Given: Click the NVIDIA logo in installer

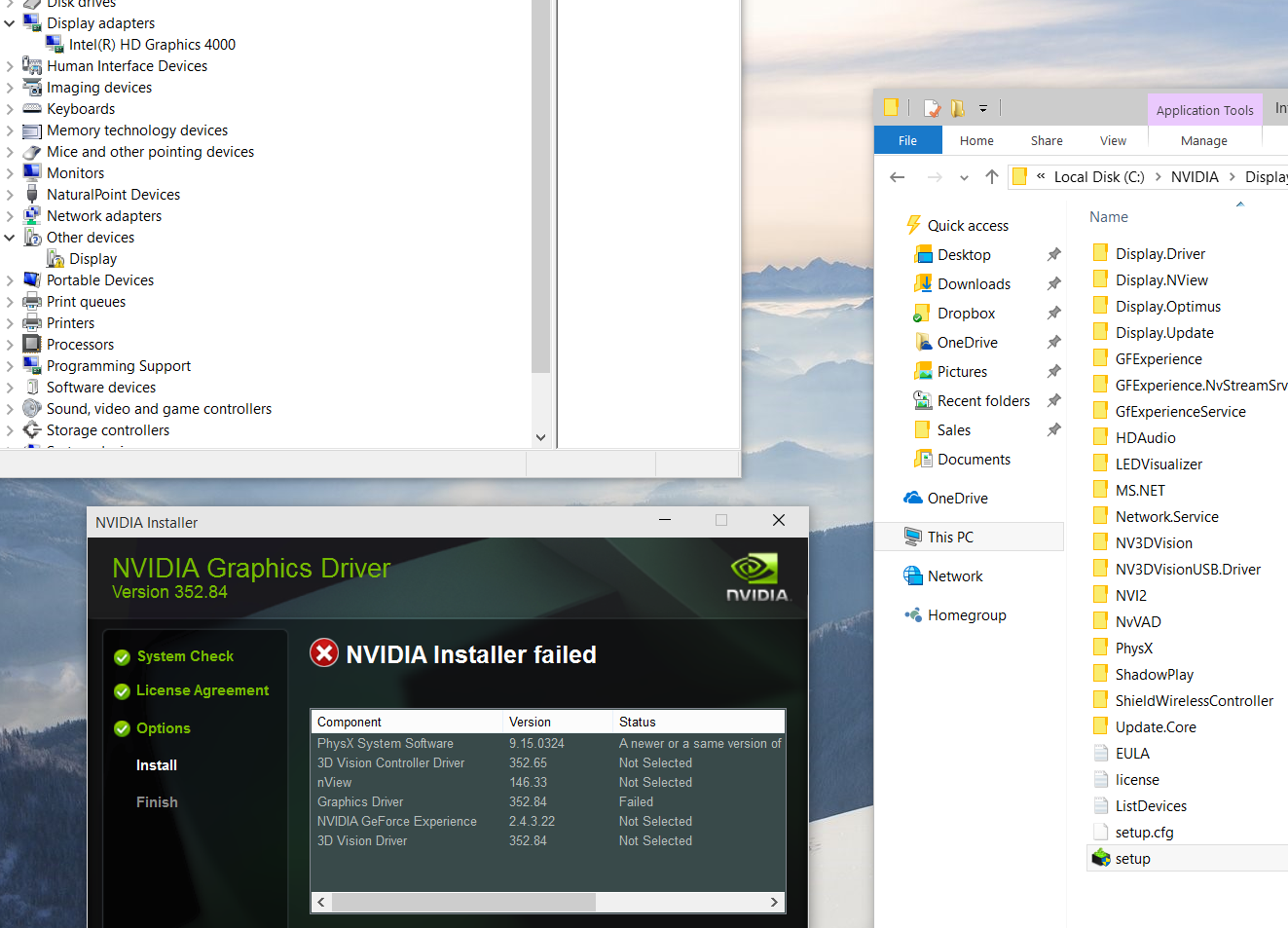Looking at the screenshot, I should pyautogui.click(x=756, y=577).
